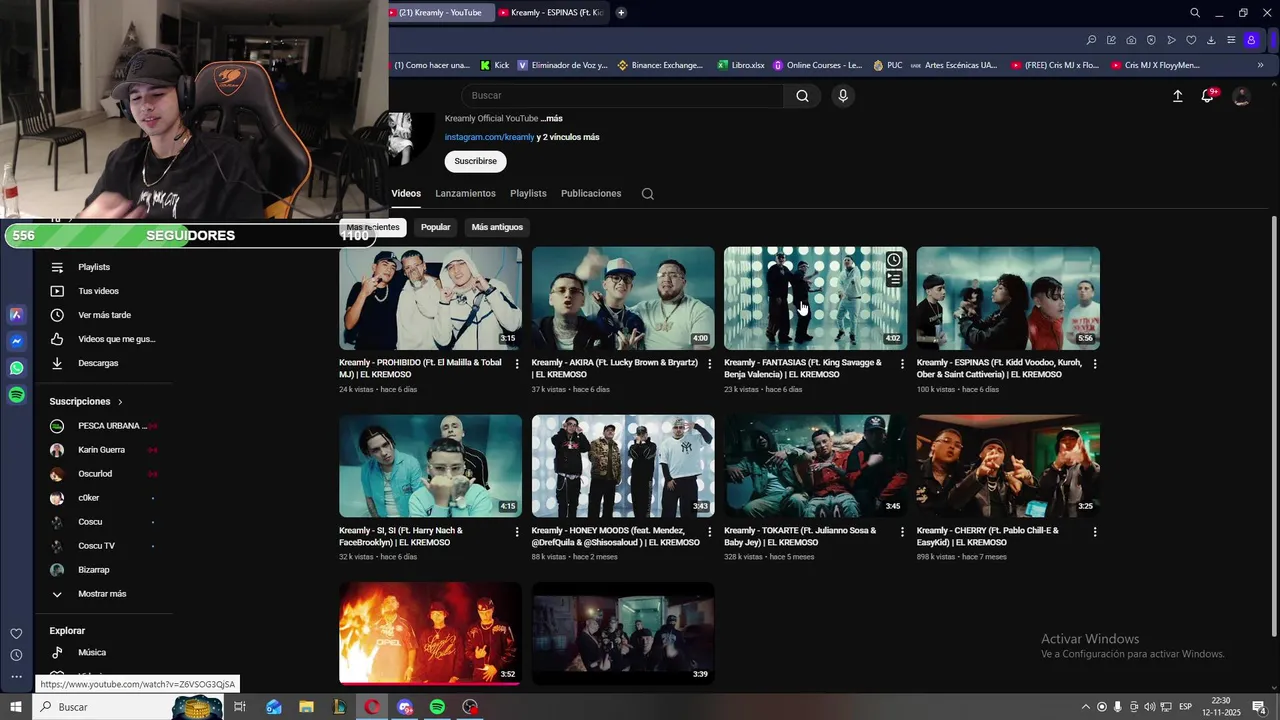
Task: Open AKIRA video thumbnail
Action: pos(623,298)
